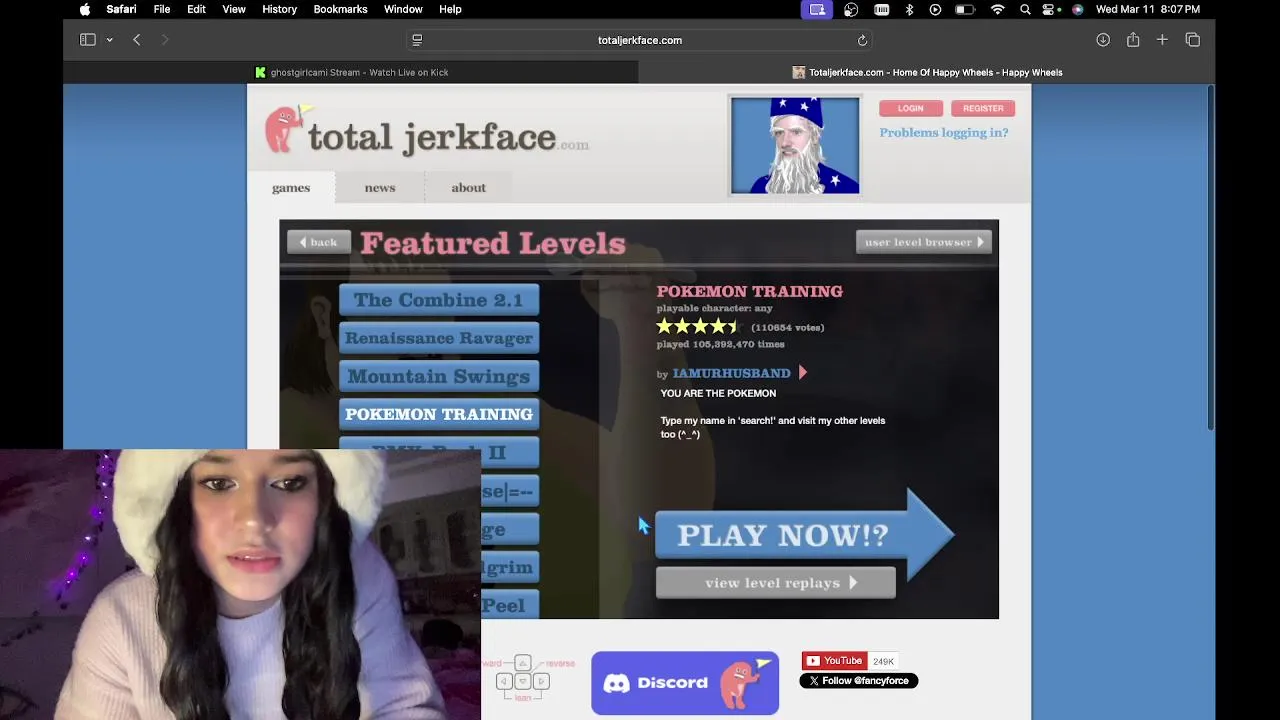Click view level replays button
The image size is (1280, 720).
(776, 583)
